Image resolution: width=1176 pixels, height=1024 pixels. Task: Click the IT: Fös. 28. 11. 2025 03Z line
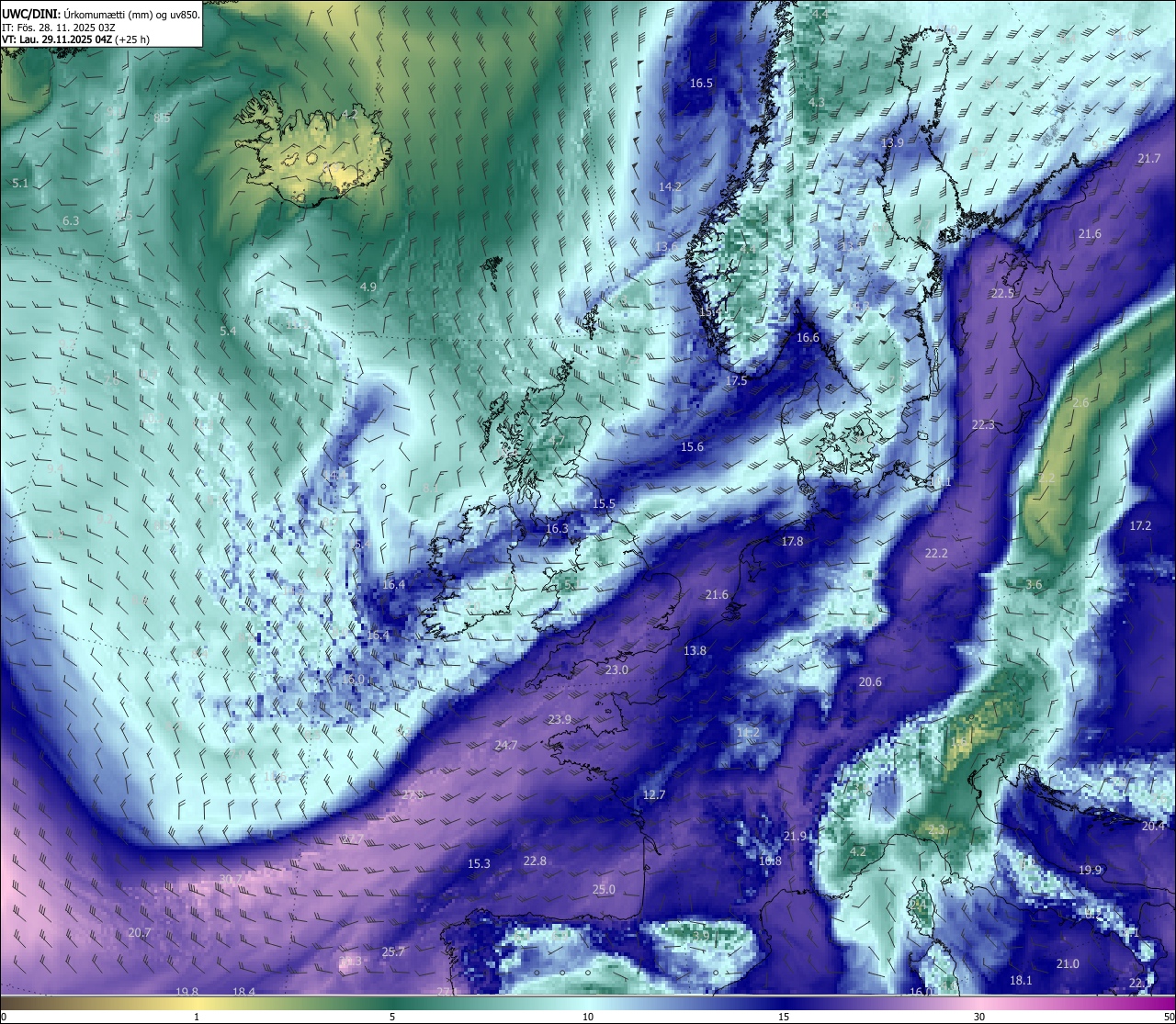(x=59, y=28)
